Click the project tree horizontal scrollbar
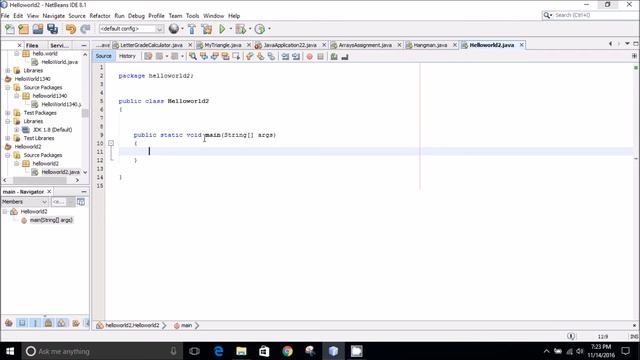This screenshot has height=360, width=640. pyautogui.click(x=40, y=180)
